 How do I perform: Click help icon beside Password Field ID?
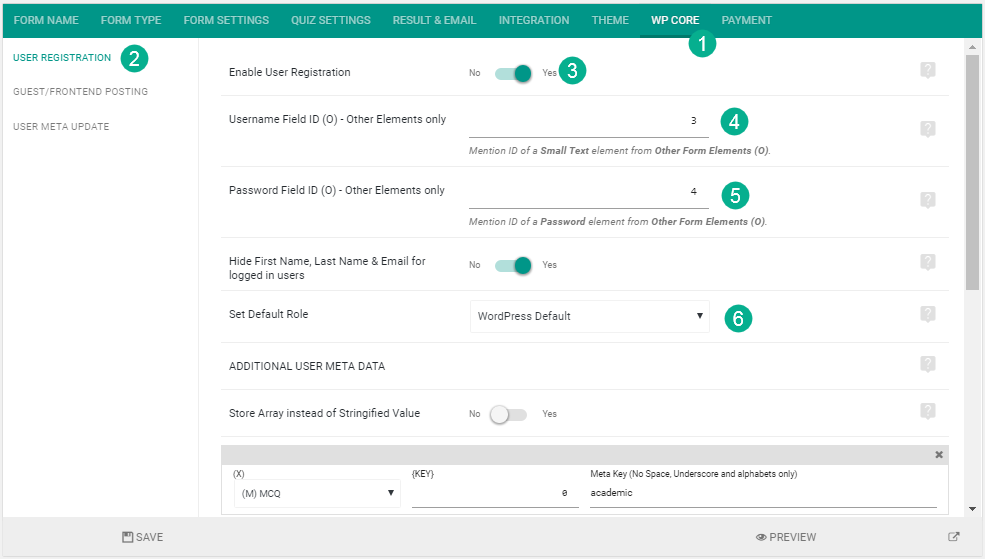pyautogui.click(x=927, y=200)
